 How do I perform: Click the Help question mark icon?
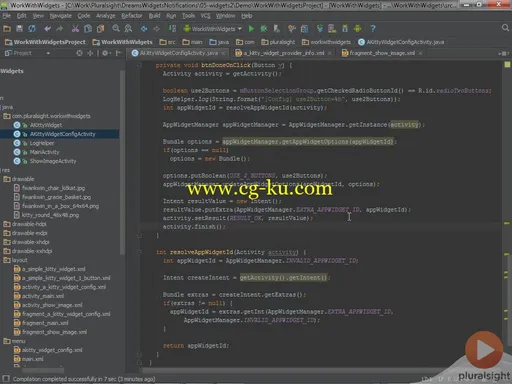(373, 29)
